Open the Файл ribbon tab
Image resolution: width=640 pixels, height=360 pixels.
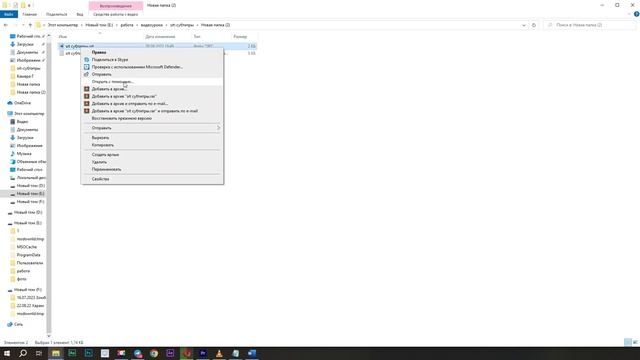click(9, 14)
